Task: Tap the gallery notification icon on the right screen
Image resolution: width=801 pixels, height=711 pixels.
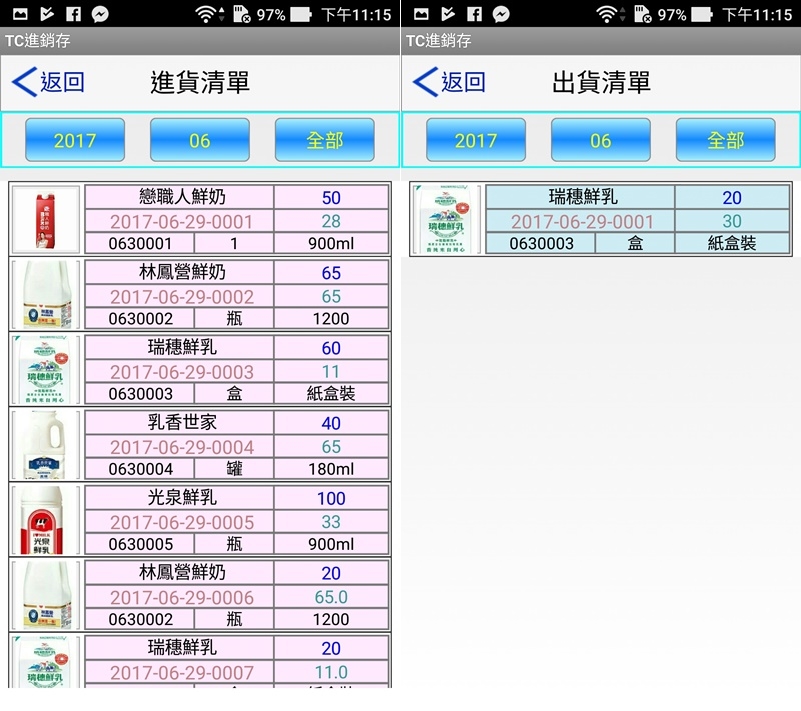Action: (x=421, y=14)
